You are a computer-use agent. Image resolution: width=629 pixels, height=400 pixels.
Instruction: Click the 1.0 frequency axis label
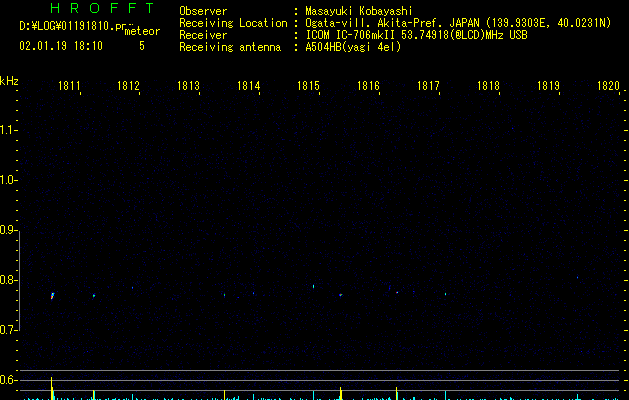[7, 180]
